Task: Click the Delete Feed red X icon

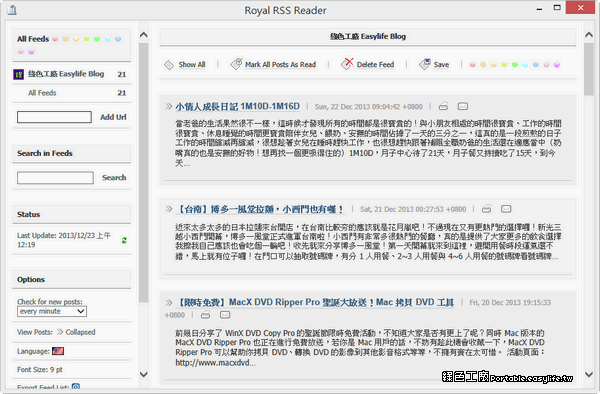Action: coord(347,63)
